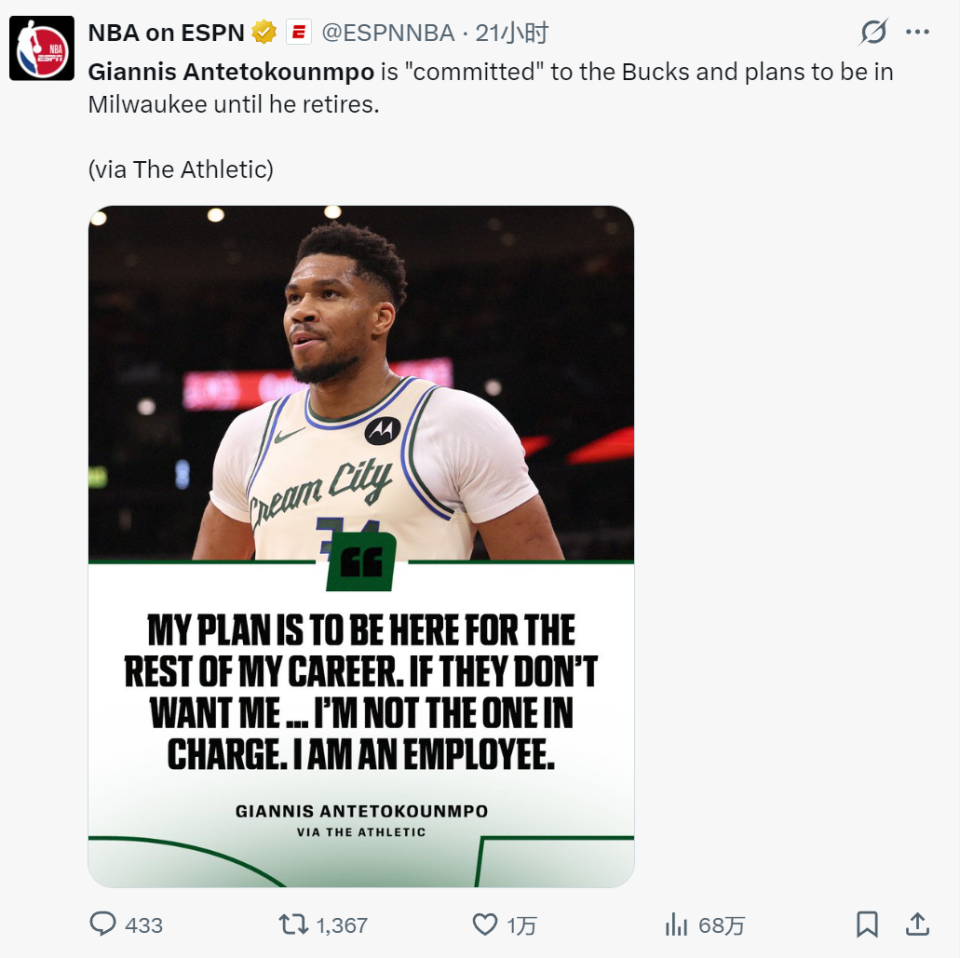This screenshot has height=958, width=960.
Task: Click the 433 replies count
Action: tap(144, 925)
